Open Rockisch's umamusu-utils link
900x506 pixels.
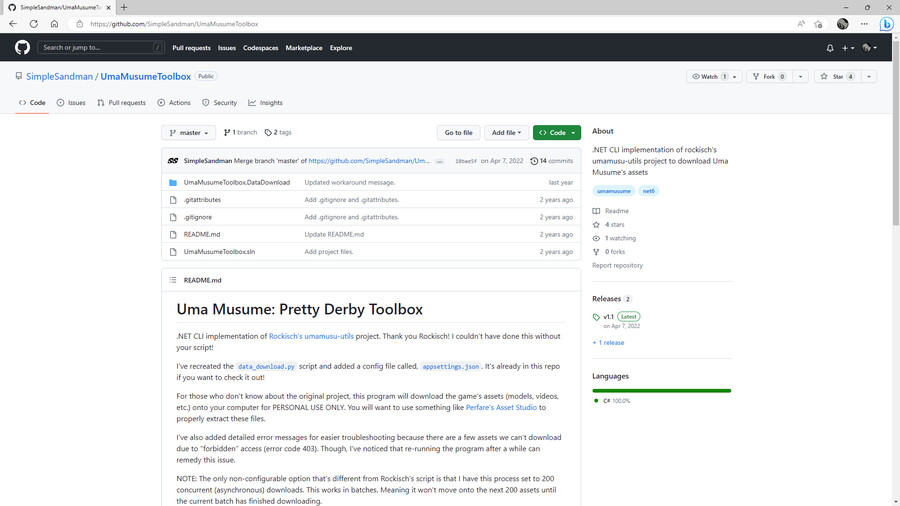311,336
